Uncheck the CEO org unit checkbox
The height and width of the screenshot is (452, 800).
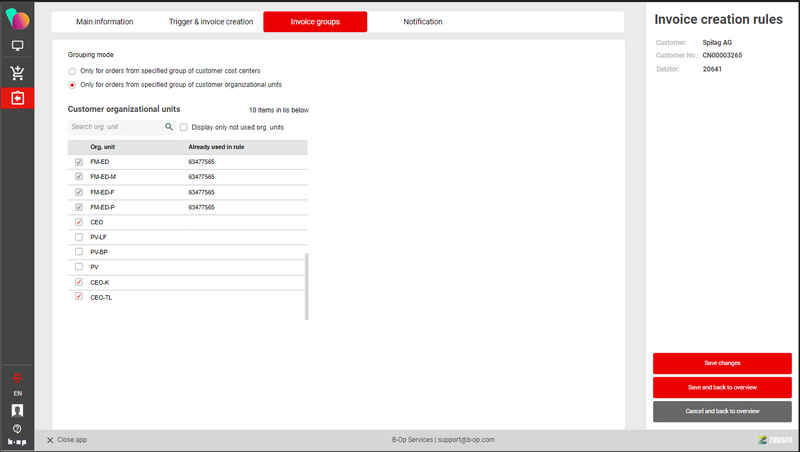[79, 222]
